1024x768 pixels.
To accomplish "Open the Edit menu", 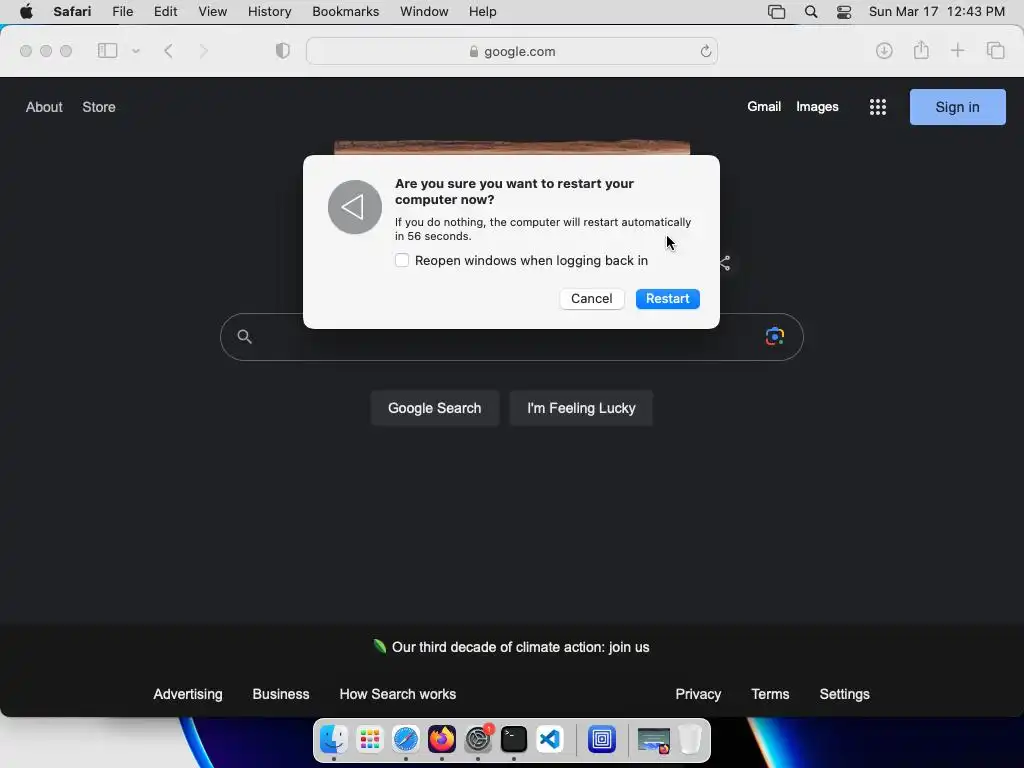I will click(165, 12).
